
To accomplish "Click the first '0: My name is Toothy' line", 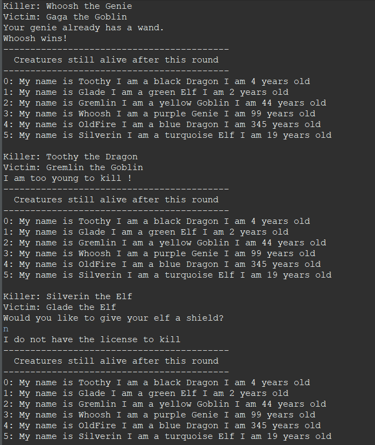I will pos(157,81).
